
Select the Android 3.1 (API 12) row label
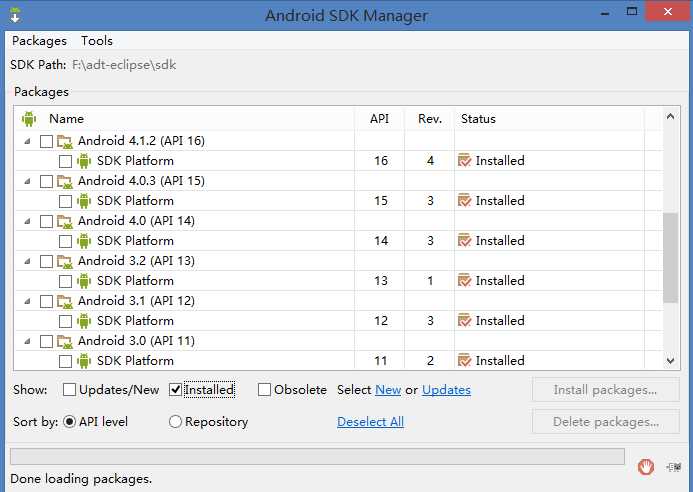(136, 301)
